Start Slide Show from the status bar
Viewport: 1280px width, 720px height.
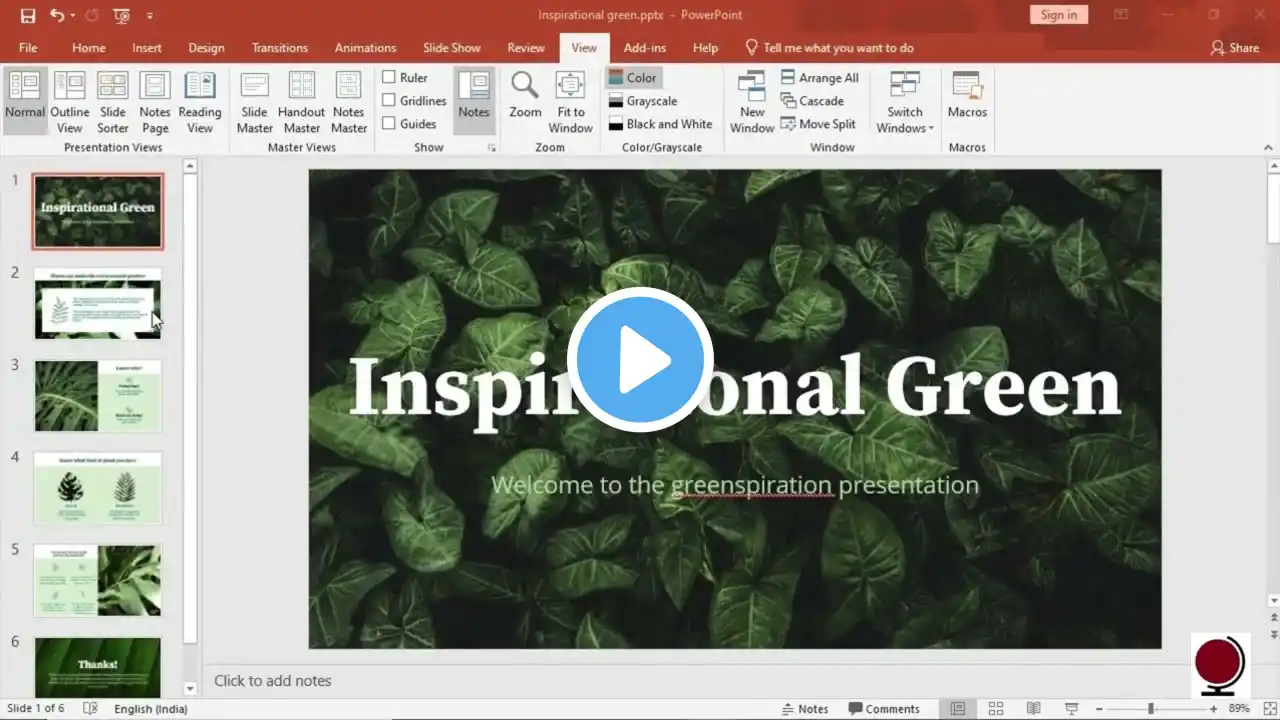pyautogui.click(x=1072, y=708)
